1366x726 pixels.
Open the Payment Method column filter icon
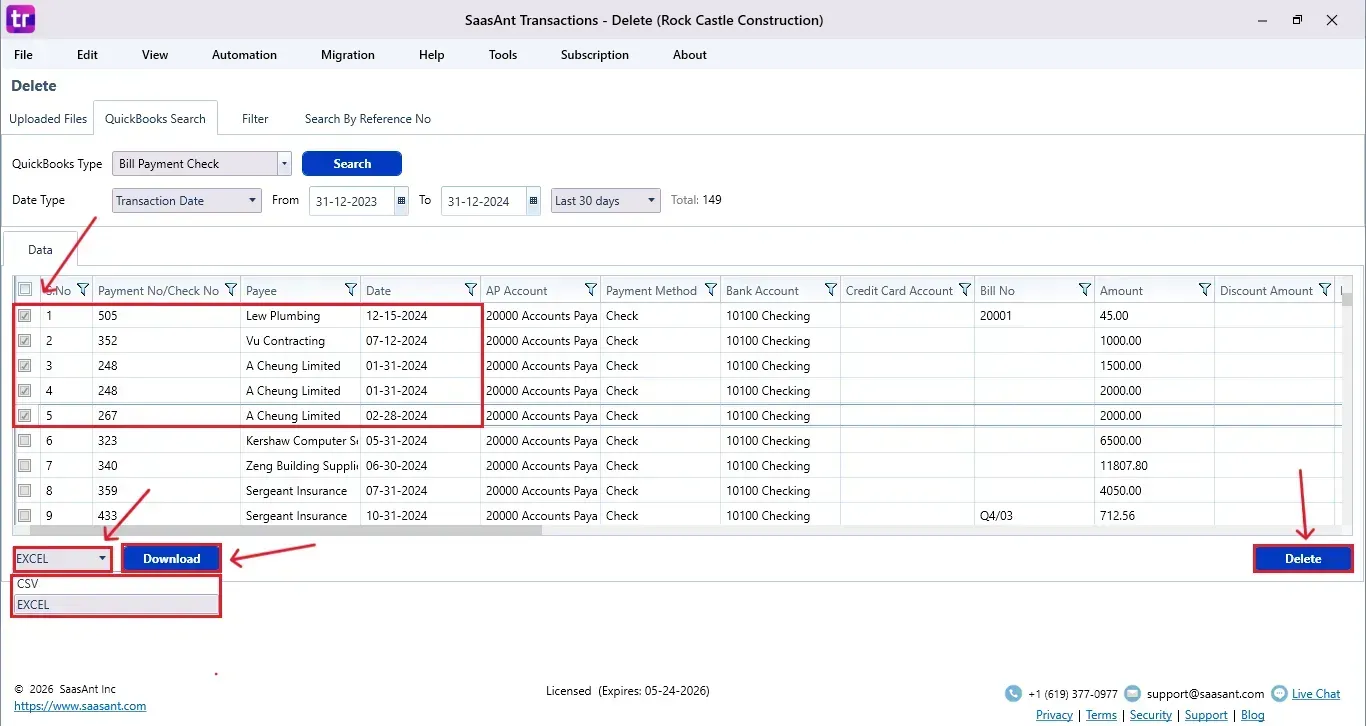(x=711, y=290)
